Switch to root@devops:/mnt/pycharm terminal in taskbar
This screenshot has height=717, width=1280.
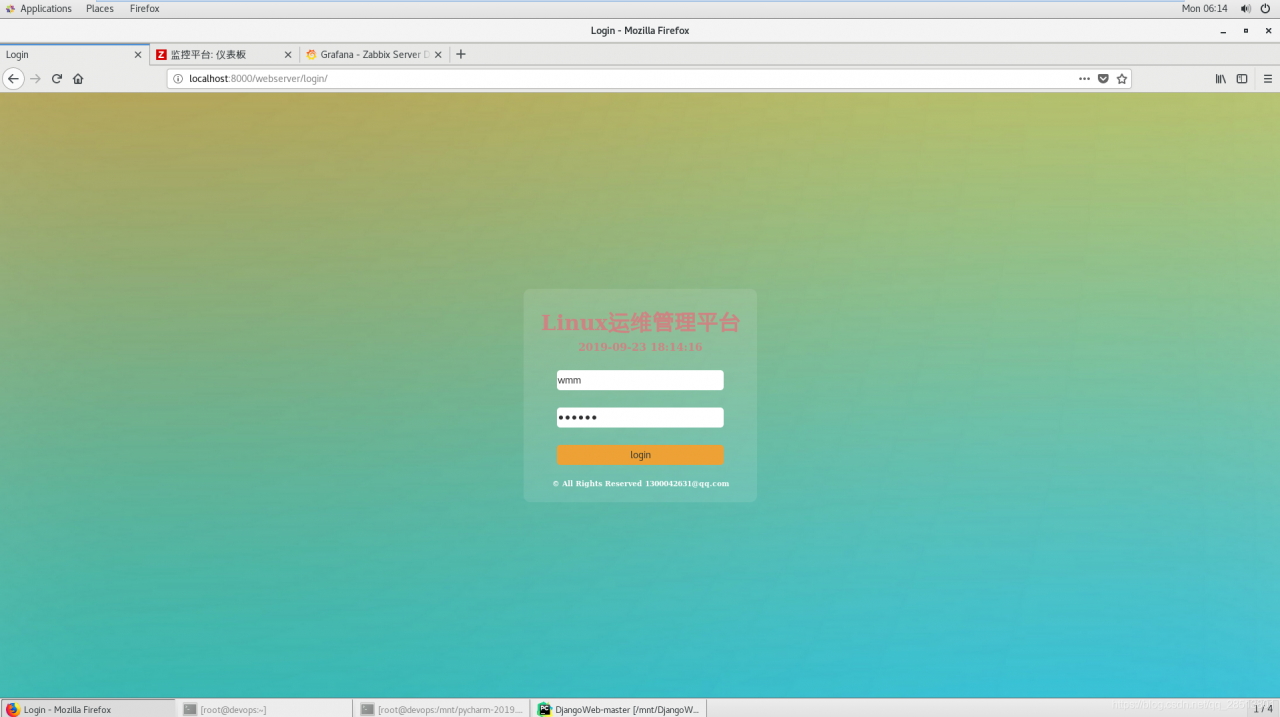(442, 709)
